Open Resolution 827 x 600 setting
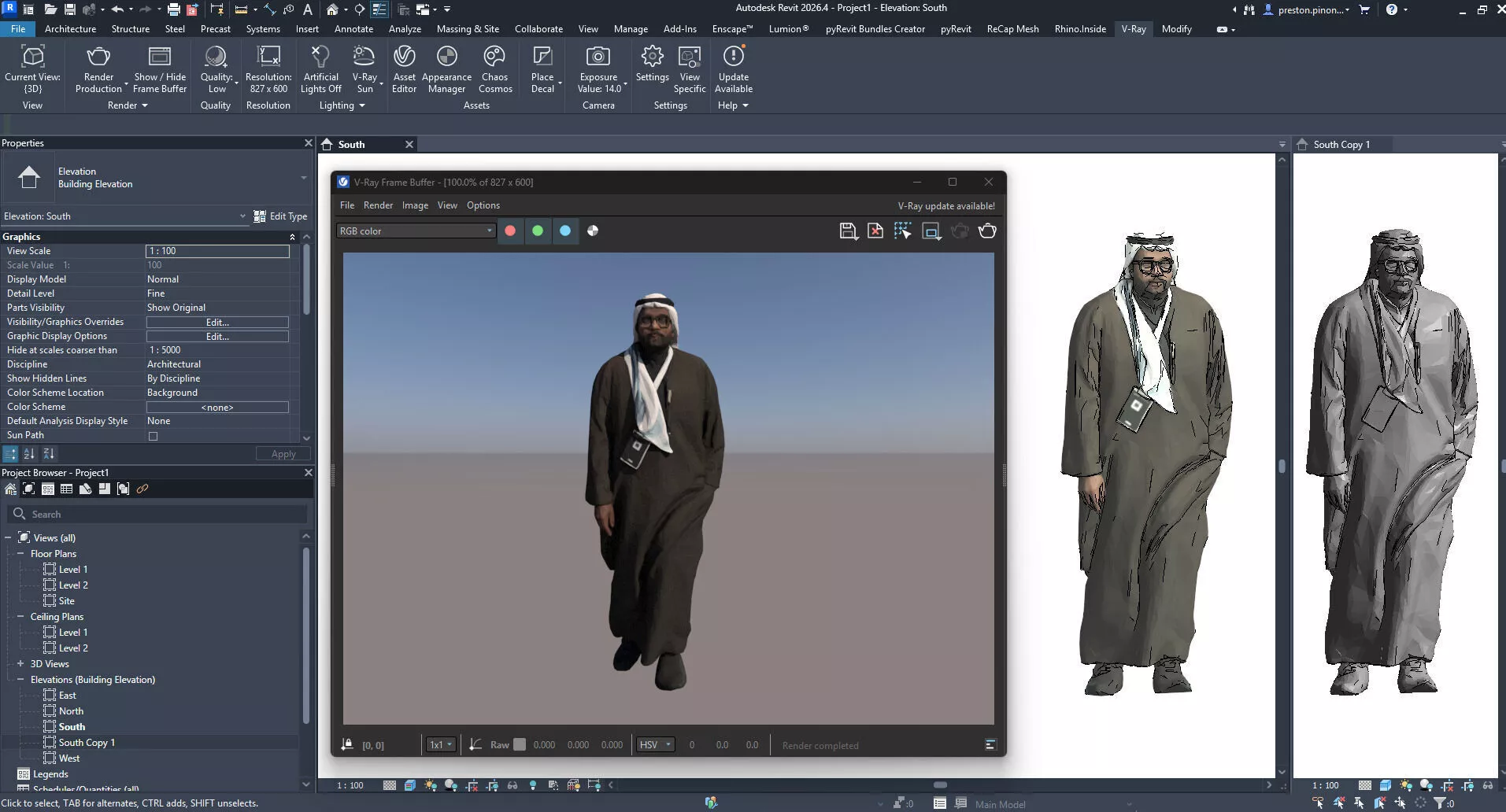 [x=268, y=69]
